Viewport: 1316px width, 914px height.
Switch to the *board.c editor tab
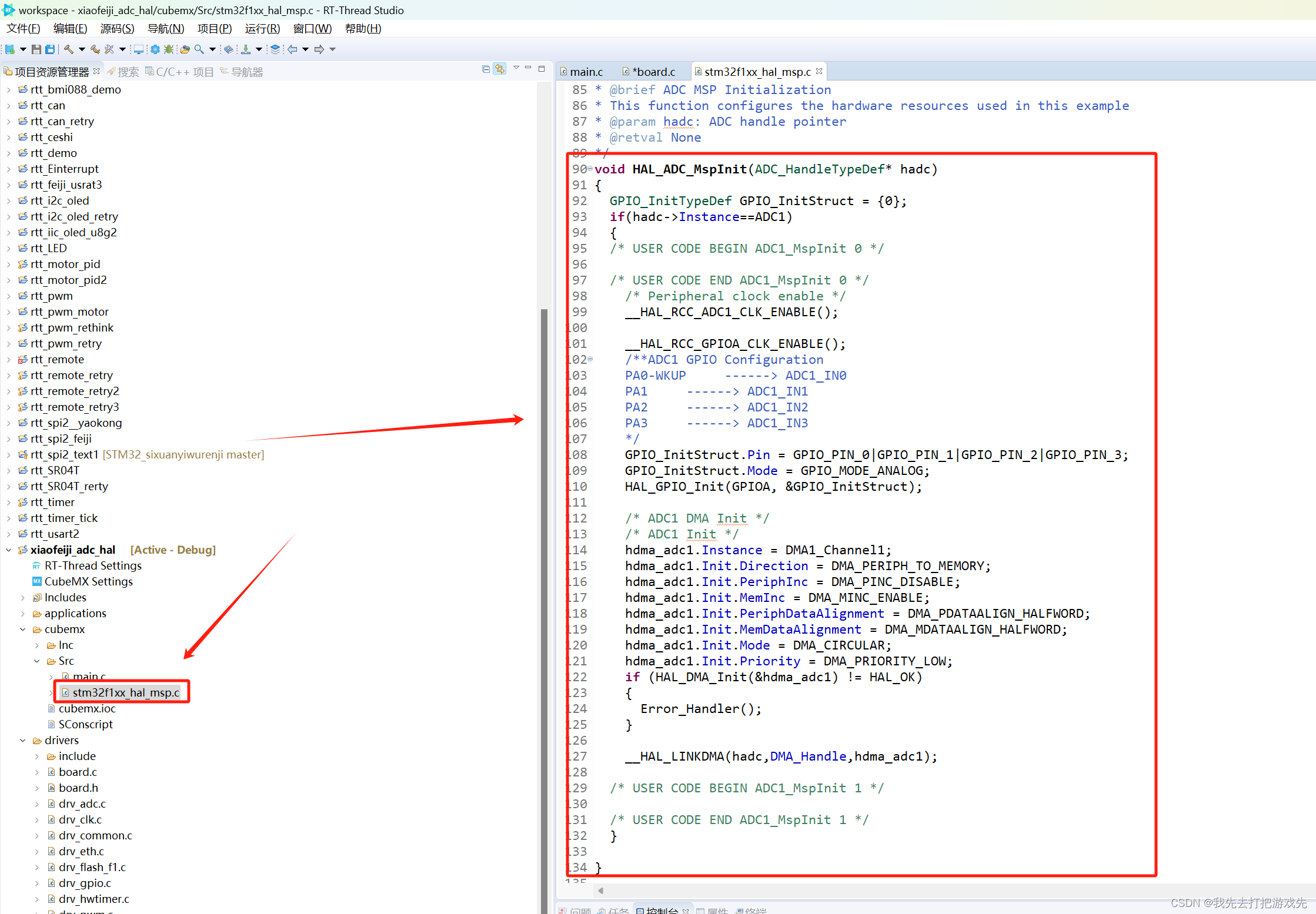(x=649, y=72)
